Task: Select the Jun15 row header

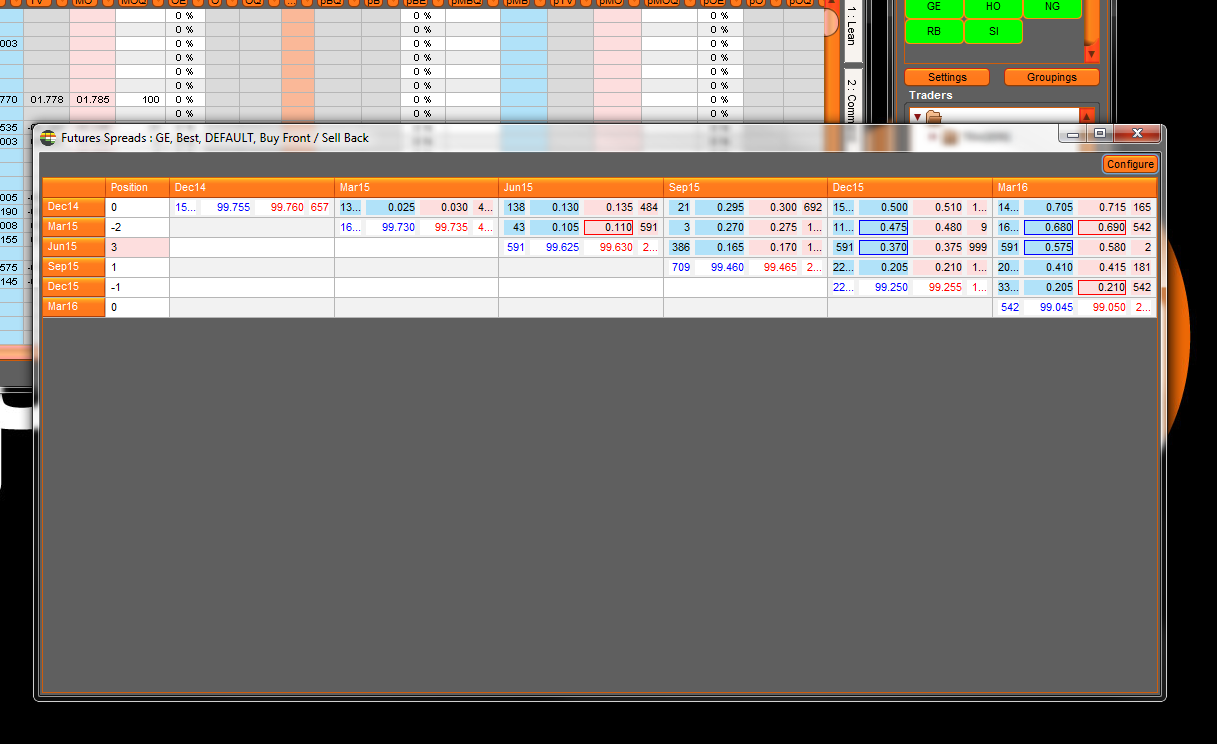Action: 74,247
